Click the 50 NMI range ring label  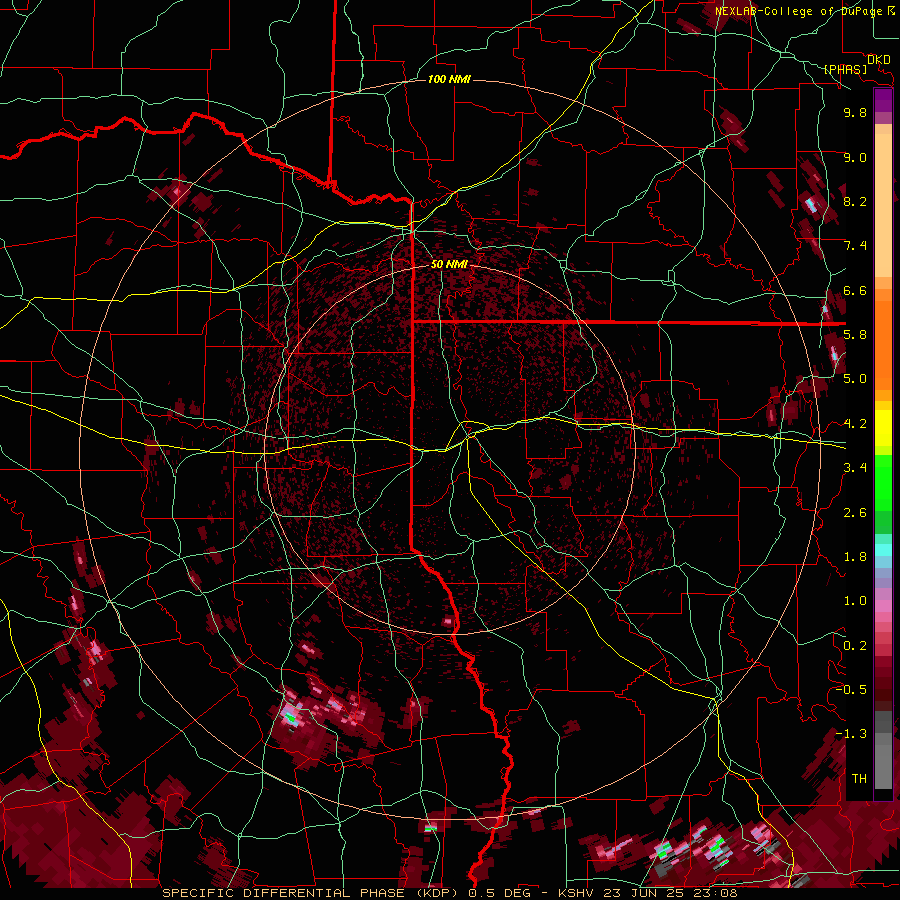(449, 264)
